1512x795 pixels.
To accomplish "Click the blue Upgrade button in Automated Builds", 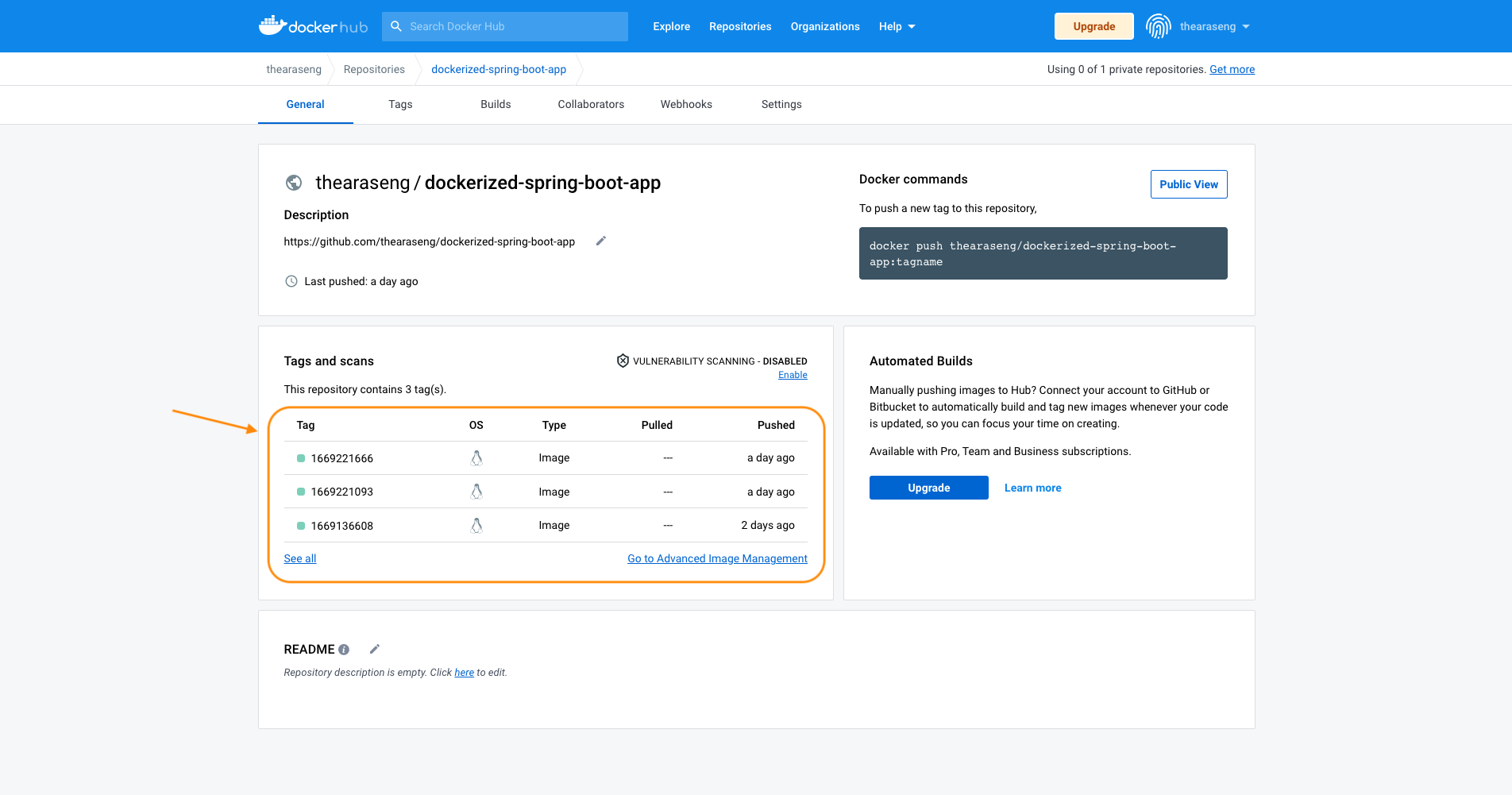I will pyautogui.click(x=929, y=488).
